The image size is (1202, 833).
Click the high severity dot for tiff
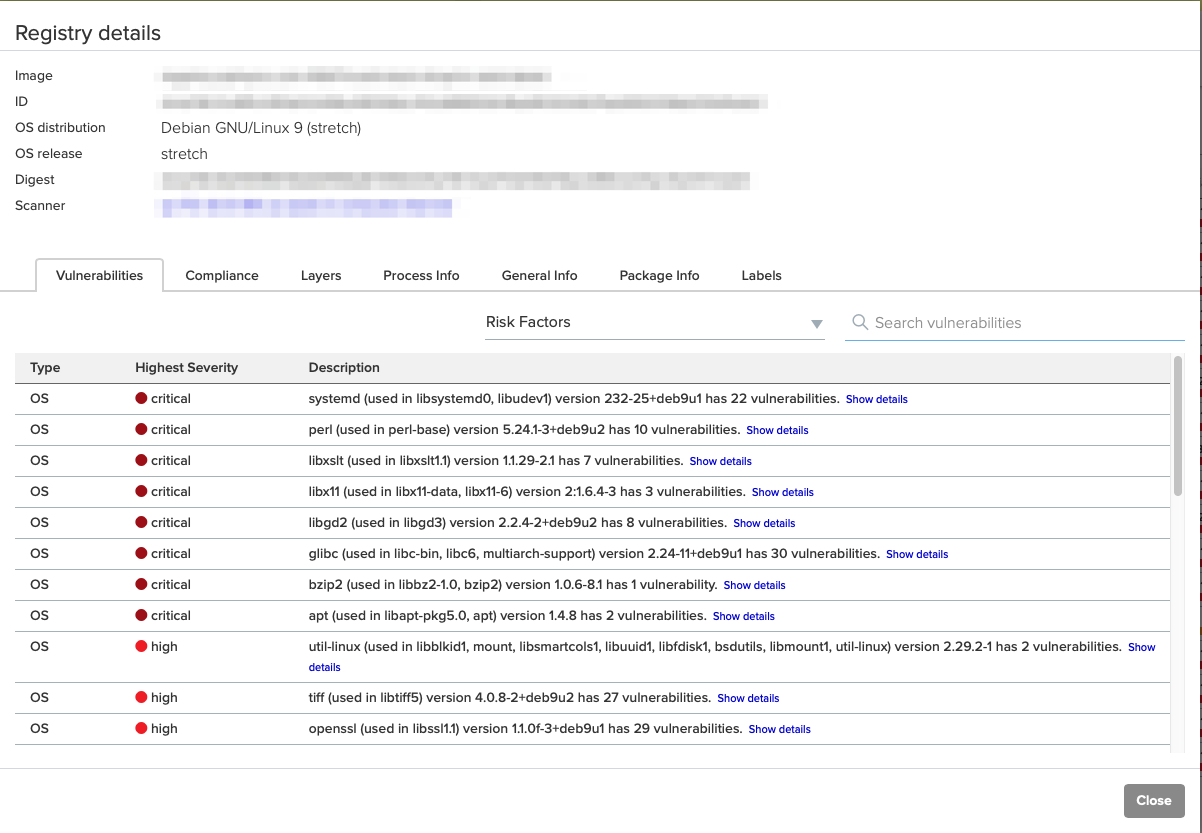pos(141,698)
